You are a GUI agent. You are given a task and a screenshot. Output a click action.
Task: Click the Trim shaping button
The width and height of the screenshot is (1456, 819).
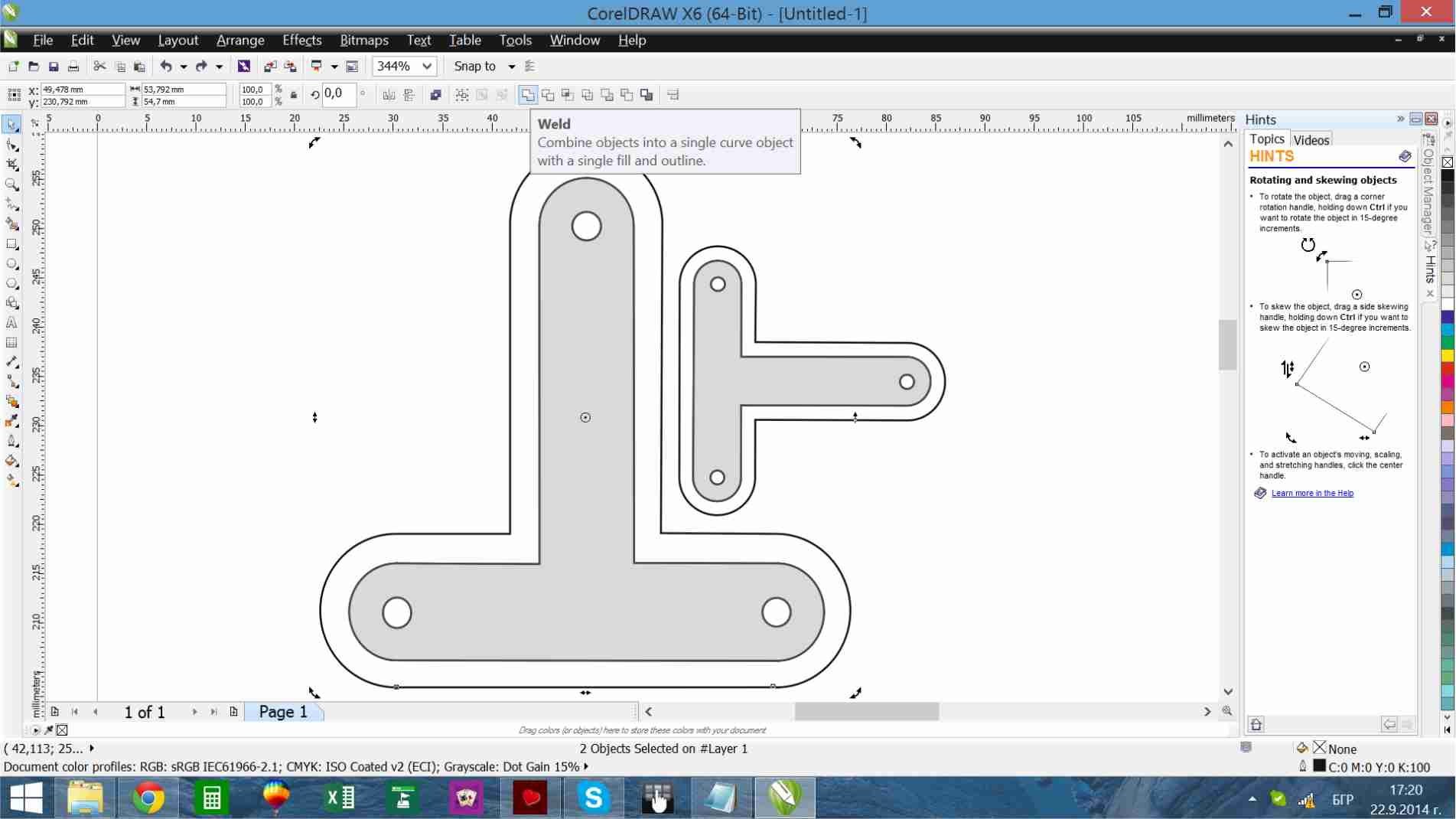pos(548,95)
